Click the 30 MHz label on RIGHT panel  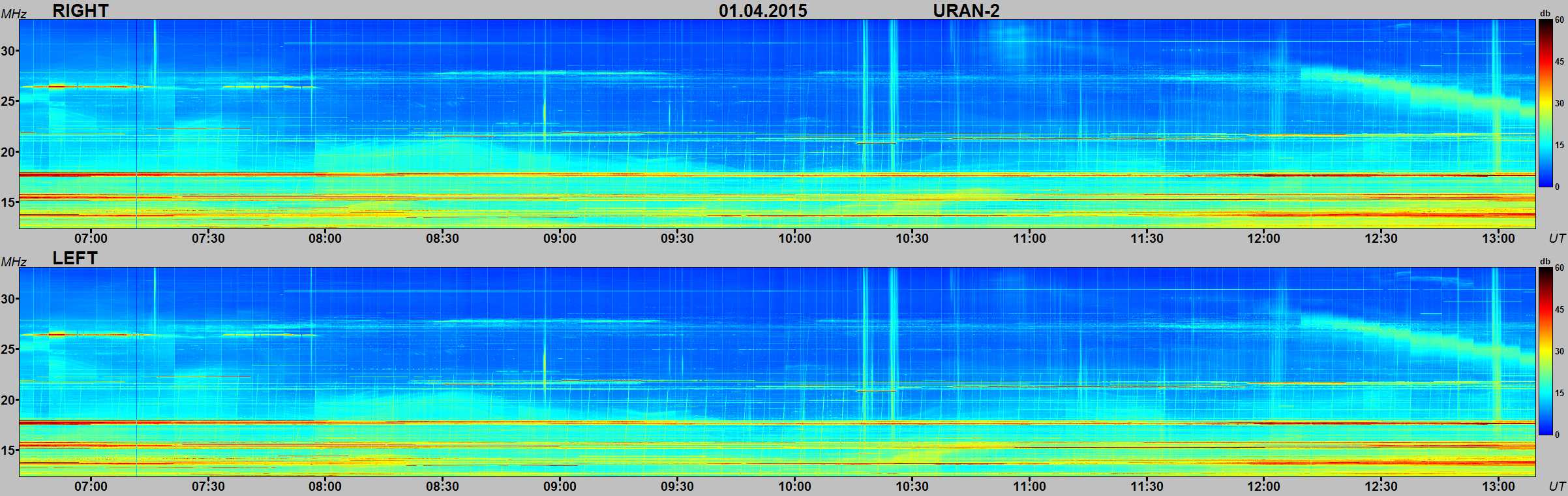[8, 51]
